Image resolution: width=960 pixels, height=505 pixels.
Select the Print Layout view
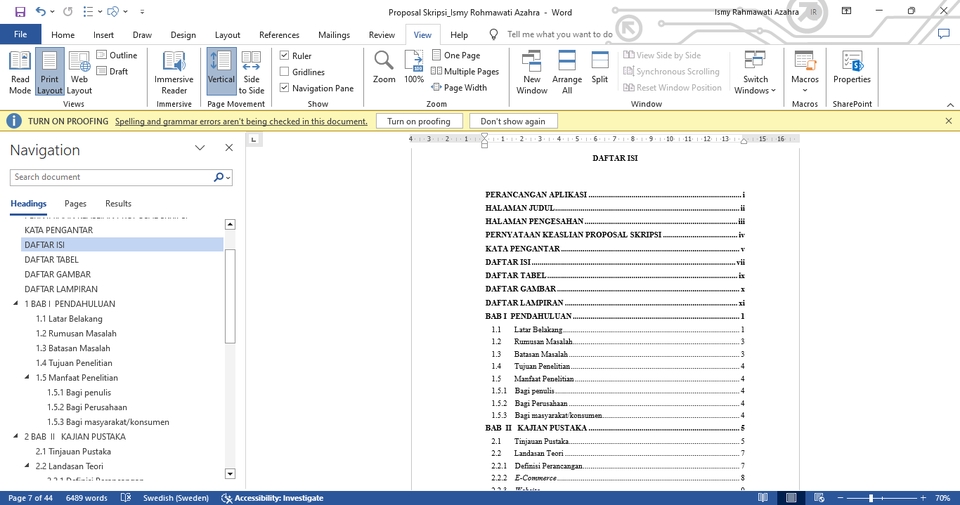click(50, 72)
